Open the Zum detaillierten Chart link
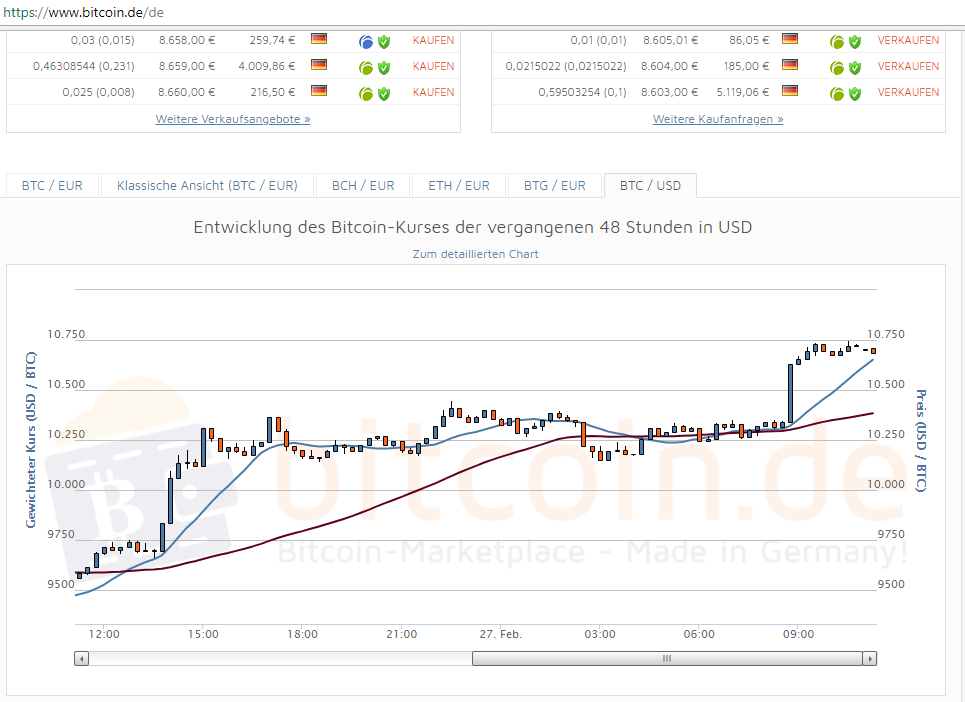 (475, 254)
